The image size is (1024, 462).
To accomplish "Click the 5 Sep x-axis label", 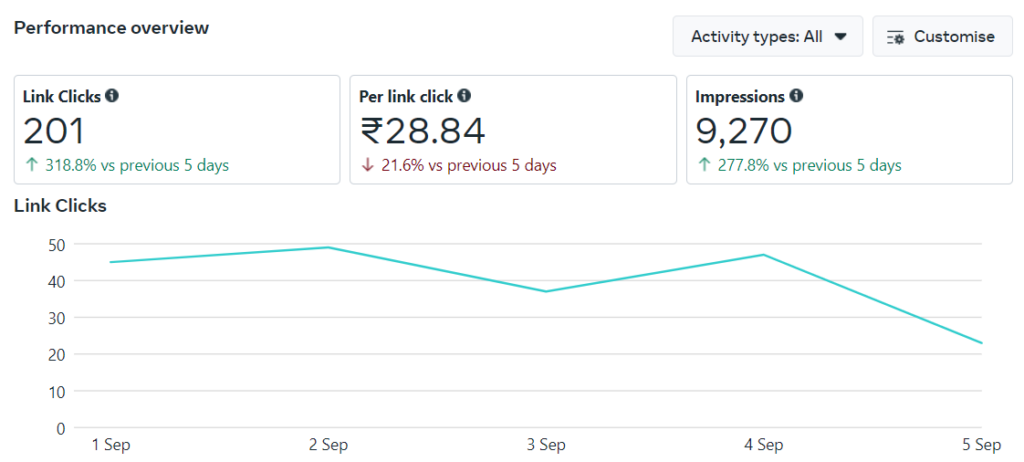I will click(982, 446).
